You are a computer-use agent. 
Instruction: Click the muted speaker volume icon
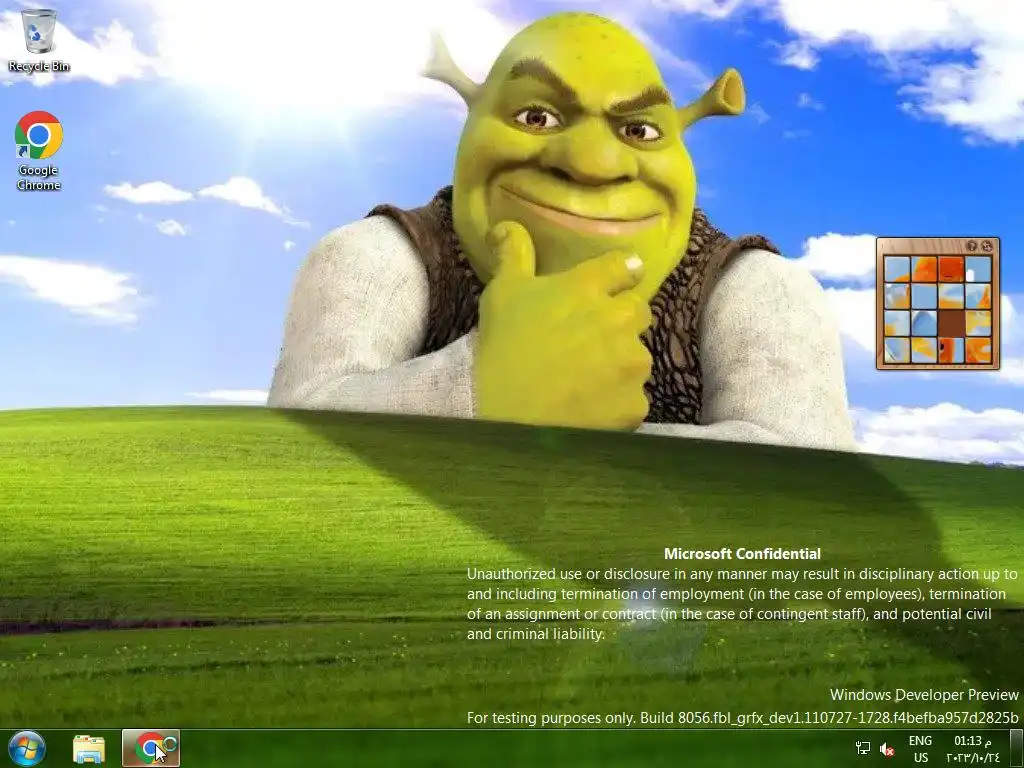[887, 749]
